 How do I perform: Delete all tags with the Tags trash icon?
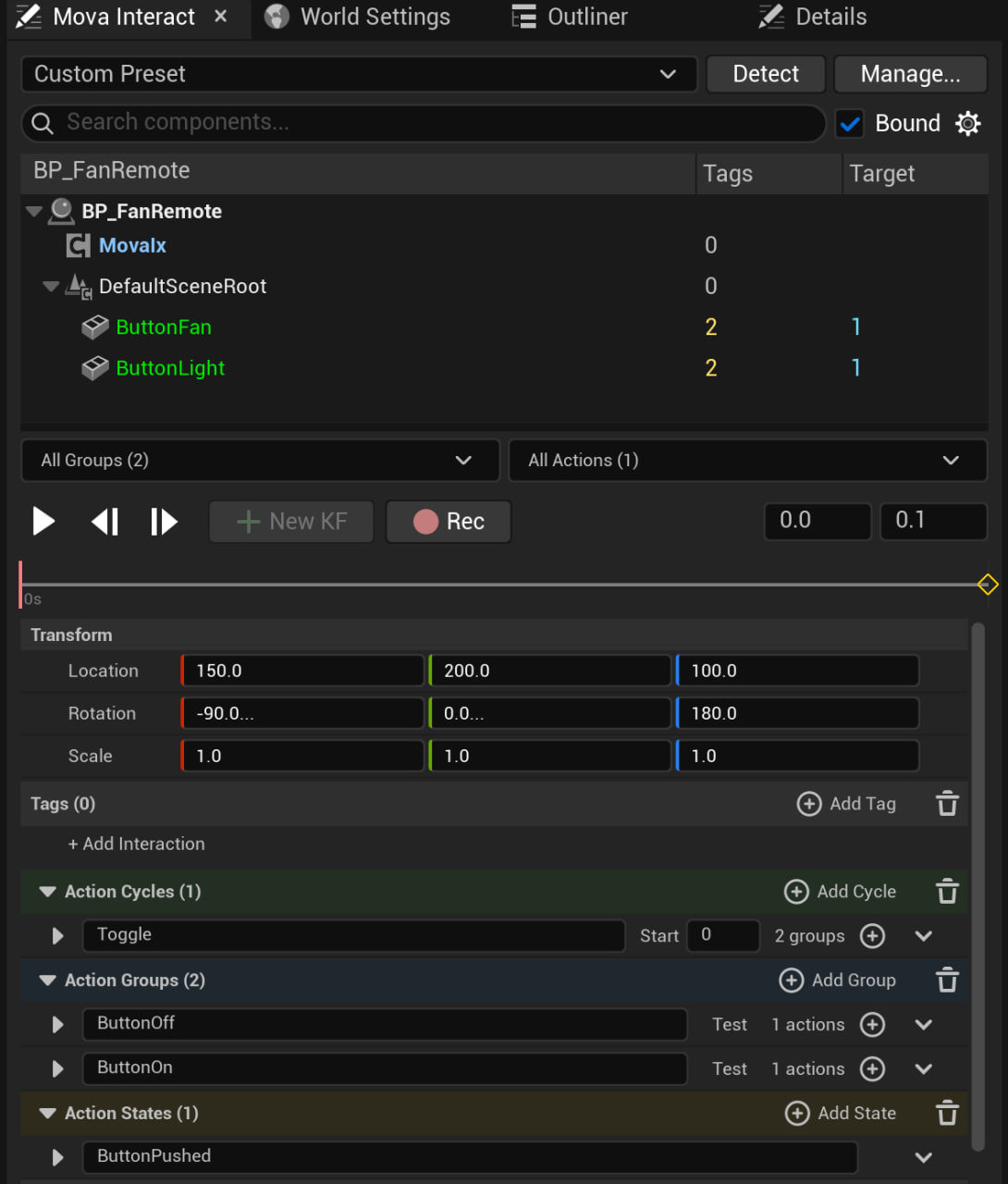coord(947,803)
